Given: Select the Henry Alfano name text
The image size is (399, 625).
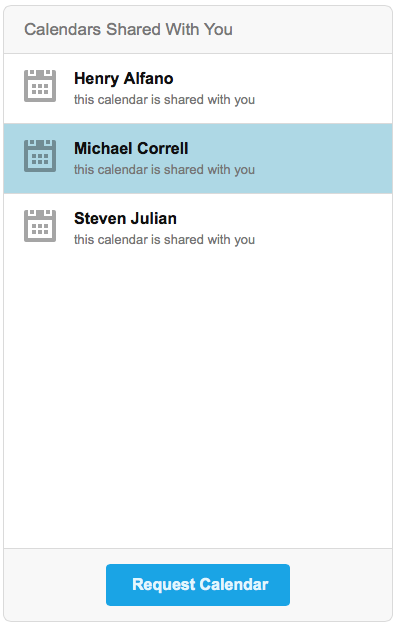Looking at the screenshot, I should pyautogui.click(x=124, y=79).
